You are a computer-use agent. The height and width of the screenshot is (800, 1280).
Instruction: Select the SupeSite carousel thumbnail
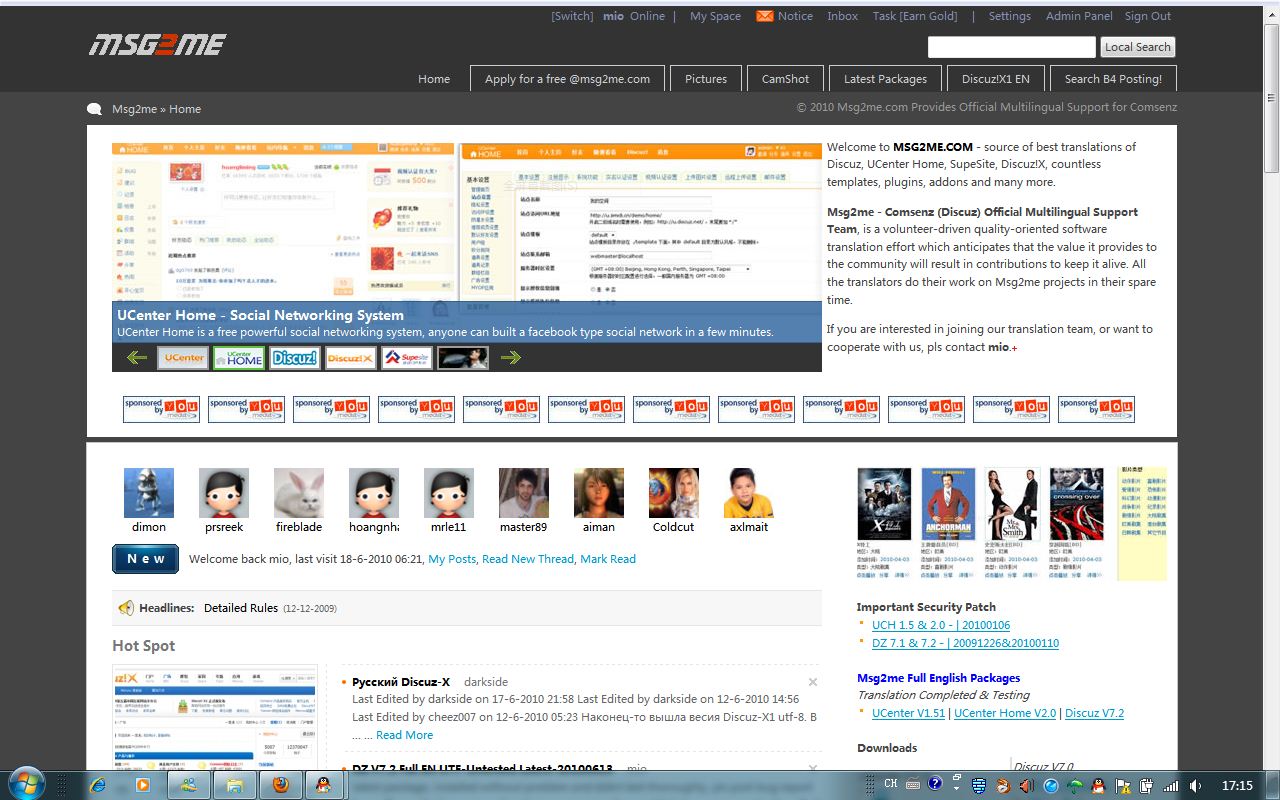pos(407,357)
